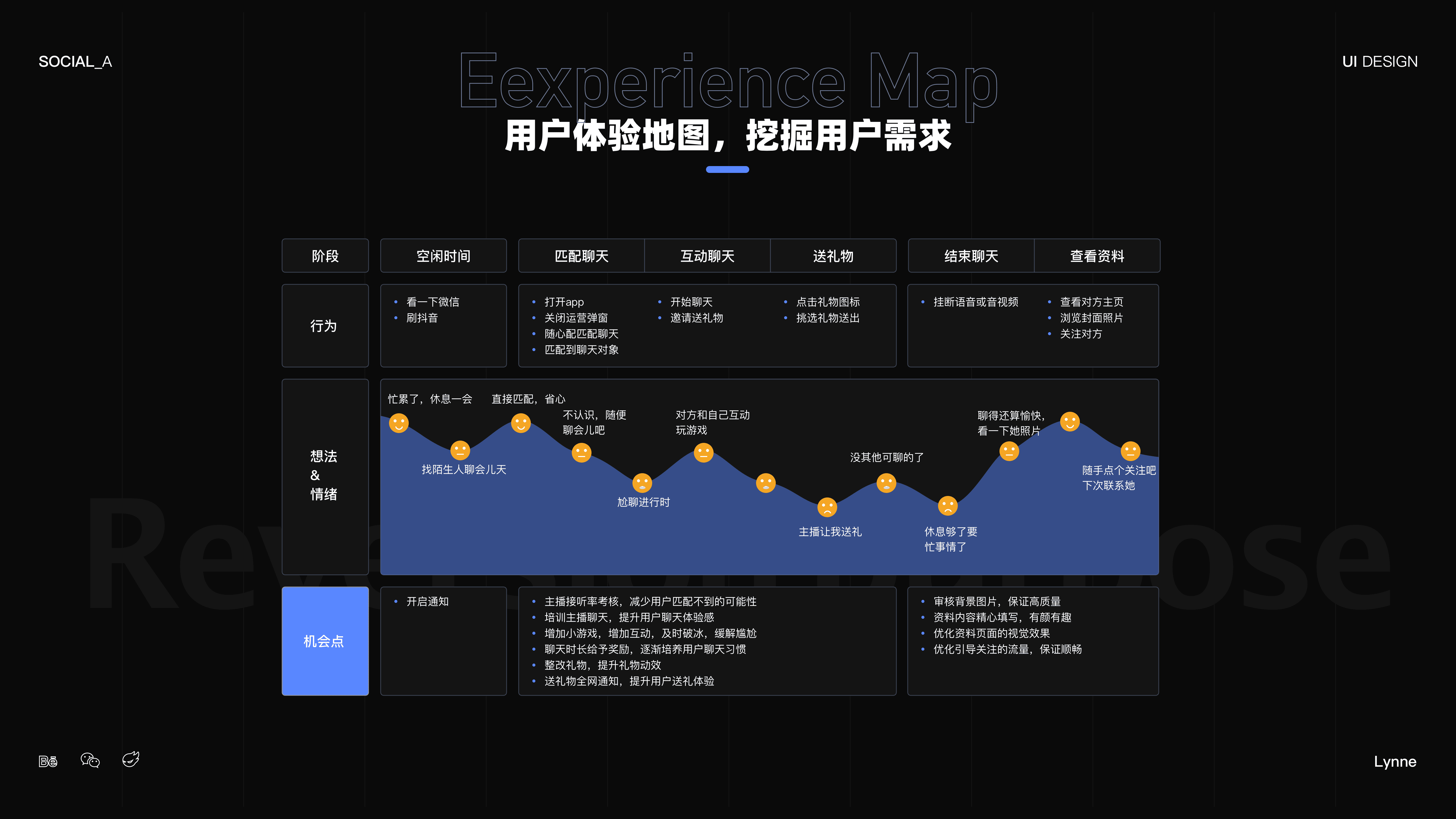Select the 查看资料 stage header
Screen dimensions: 1456x819
tap(1097, 256)
